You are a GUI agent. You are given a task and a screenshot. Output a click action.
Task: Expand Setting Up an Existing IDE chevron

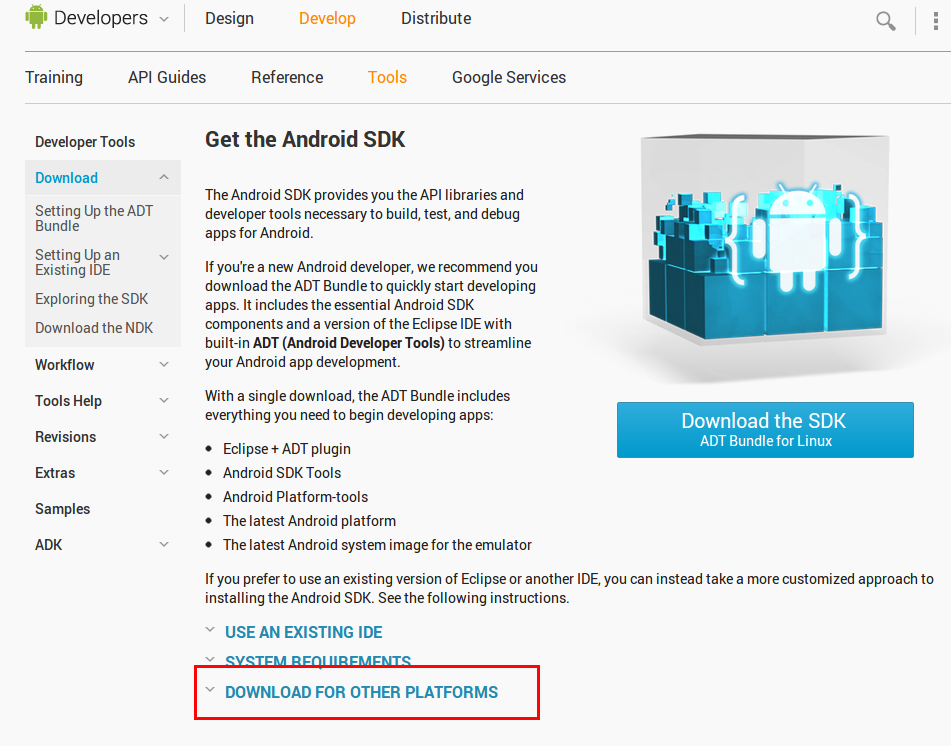click(x=164, y=257)
